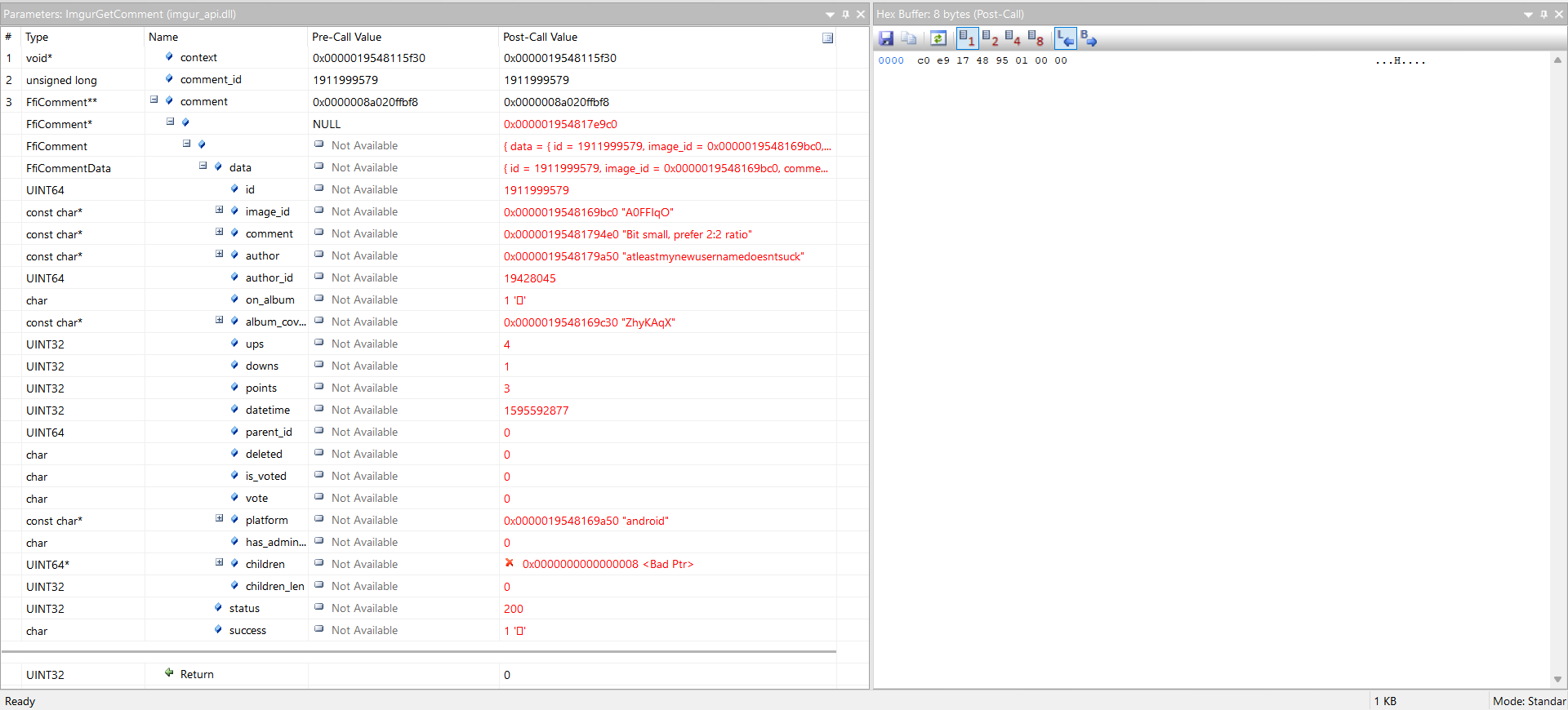The image size is (1568, 710).
Task: Copy the hex buffer contents
Action: pyautogui.click(x=909, y=38)
